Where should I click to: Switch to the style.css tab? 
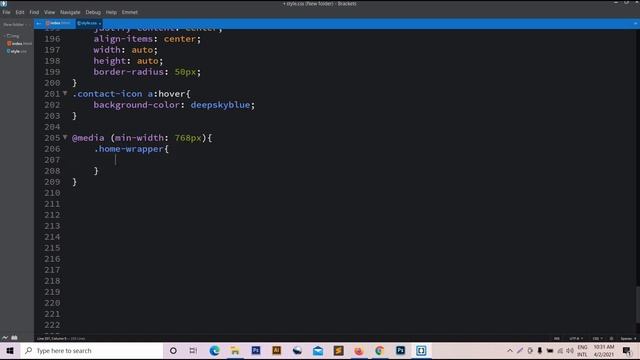pyautogui.click(x=89, y=23)
